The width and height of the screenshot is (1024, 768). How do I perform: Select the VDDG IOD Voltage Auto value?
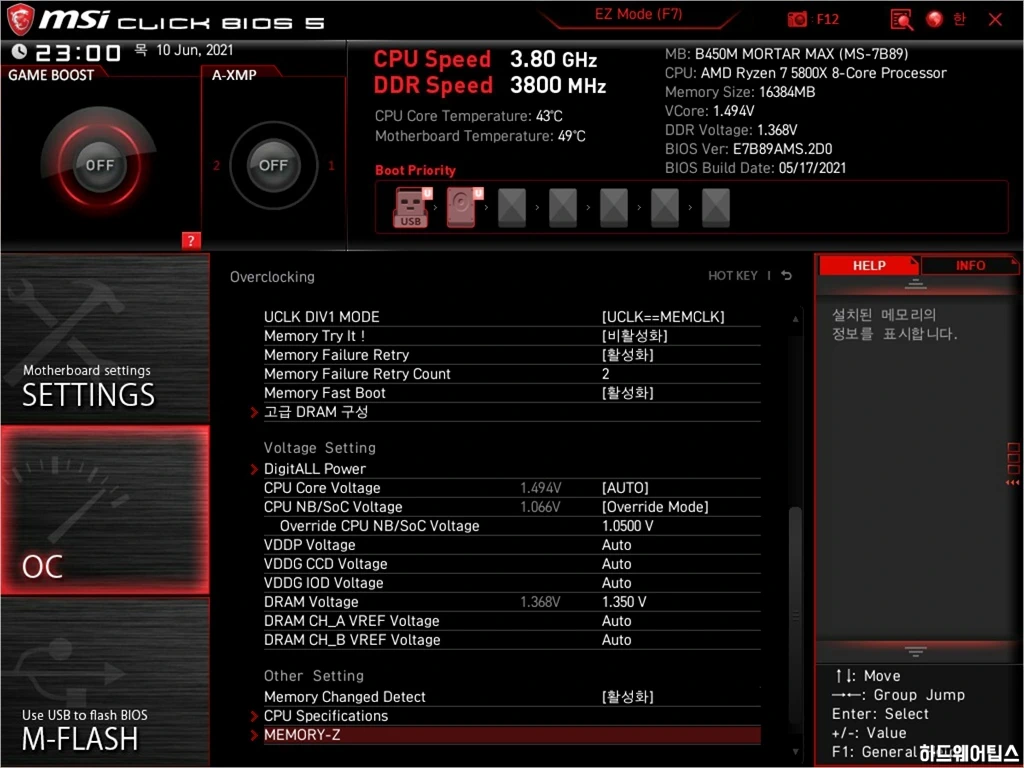[x=616, y=583]
